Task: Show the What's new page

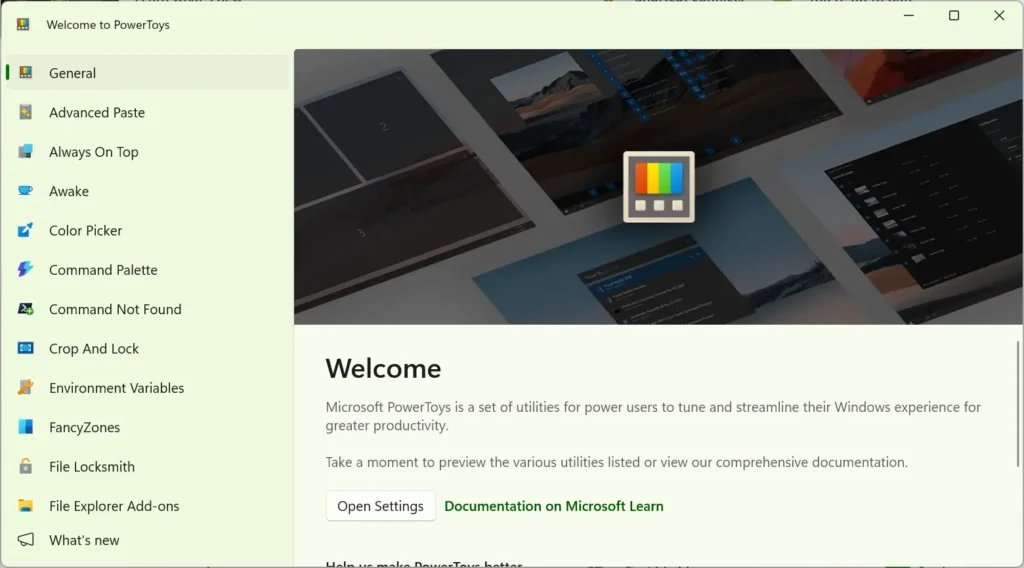Action: [x=146, y=540]
